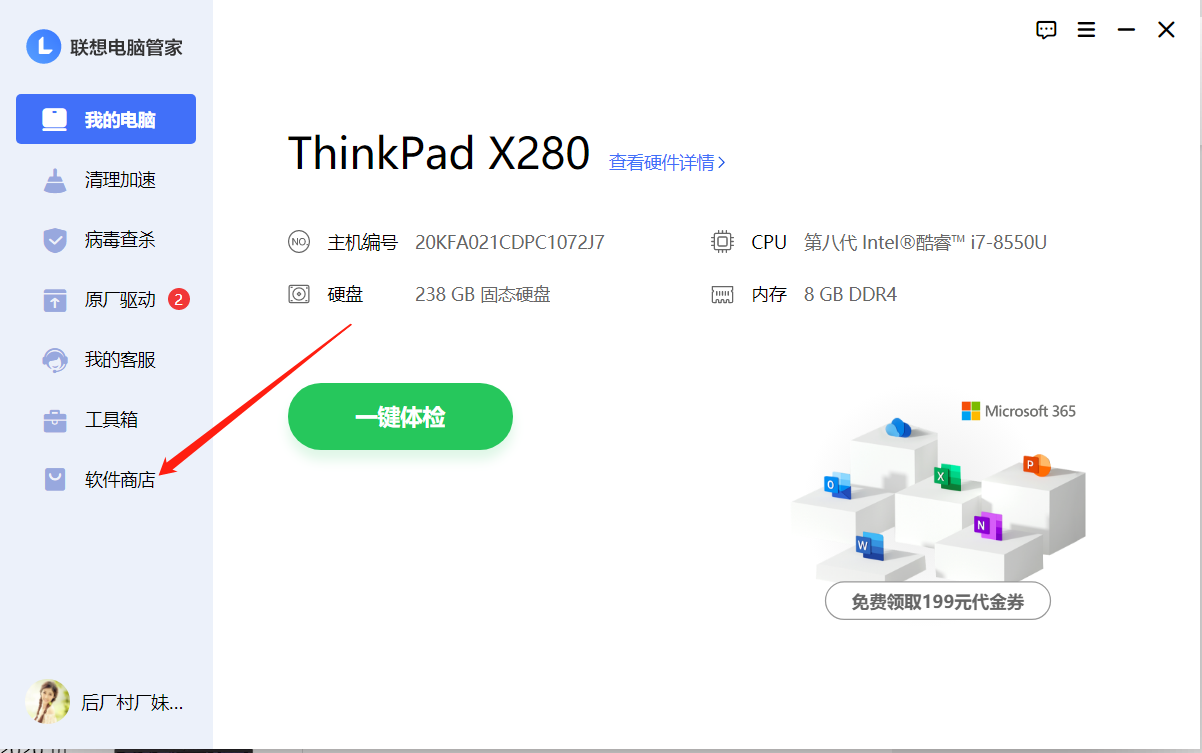
Task: Claim 免费领取199元代金券 voucher
Action: (x=938, y=601)
